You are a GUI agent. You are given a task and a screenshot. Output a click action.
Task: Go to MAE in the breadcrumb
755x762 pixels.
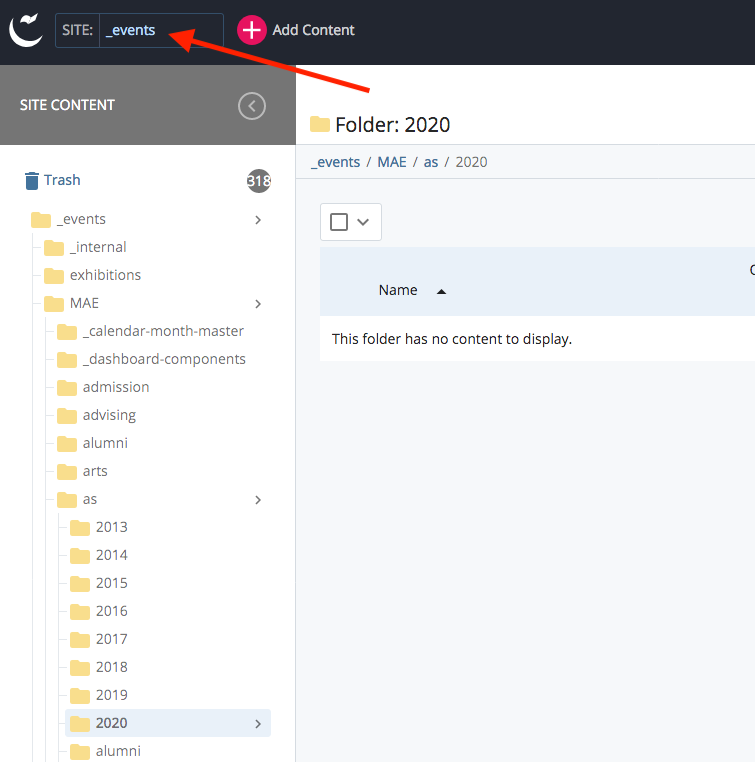tap(392, 162)
